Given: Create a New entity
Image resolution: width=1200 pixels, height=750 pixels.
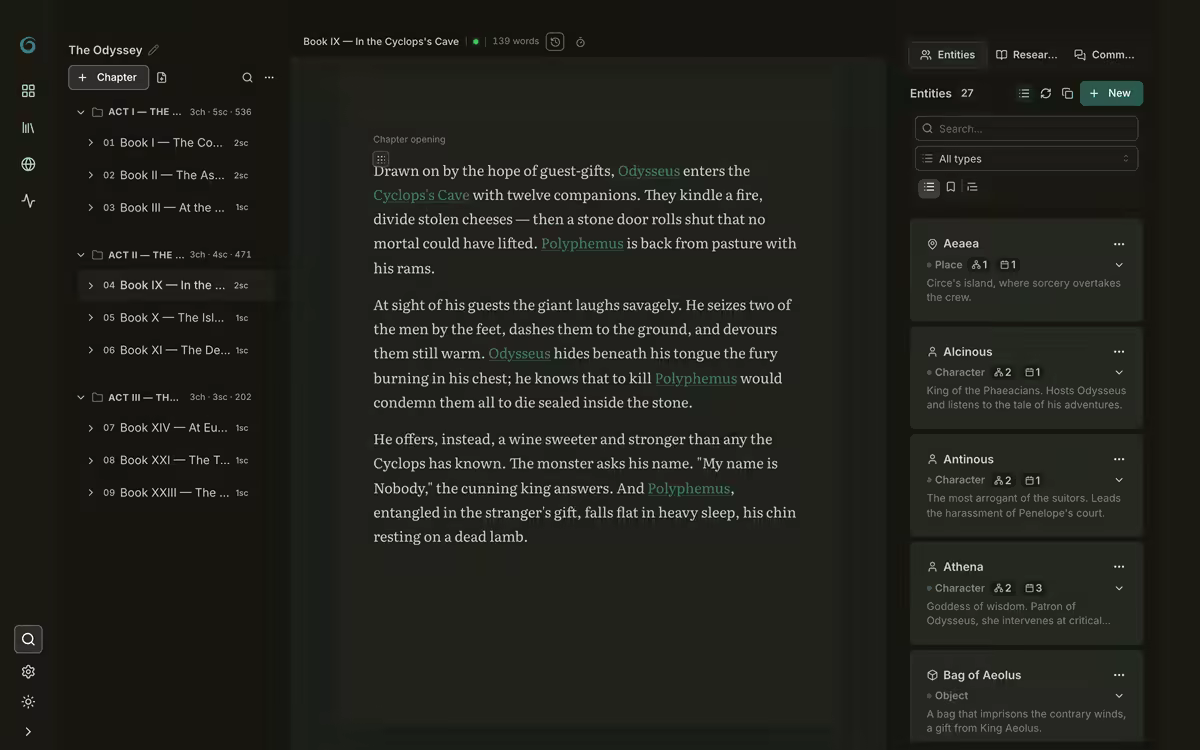Looking at the screenshot, I should pos(1111,93).
